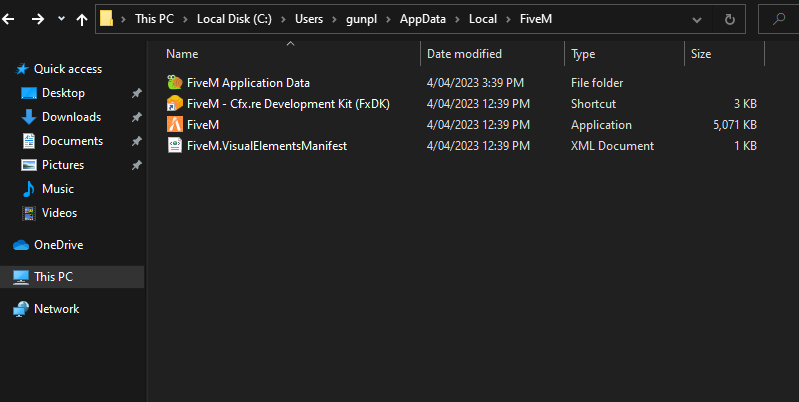Go back with the left arrow
This screenshot has width=799, height=402.
tap(9, 19)
